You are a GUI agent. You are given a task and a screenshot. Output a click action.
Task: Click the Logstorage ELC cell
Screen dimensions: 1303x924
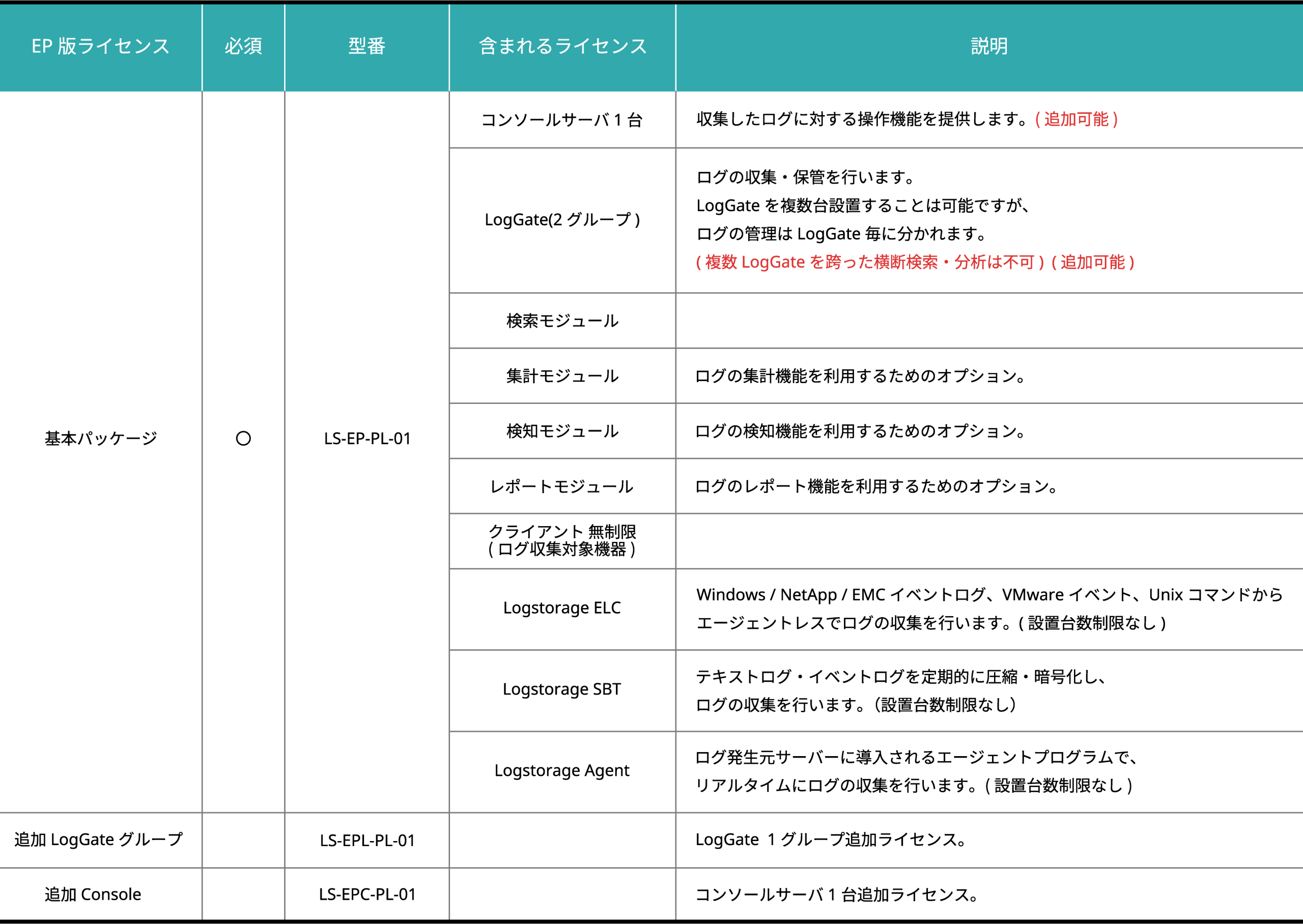(x=562, y=608)
